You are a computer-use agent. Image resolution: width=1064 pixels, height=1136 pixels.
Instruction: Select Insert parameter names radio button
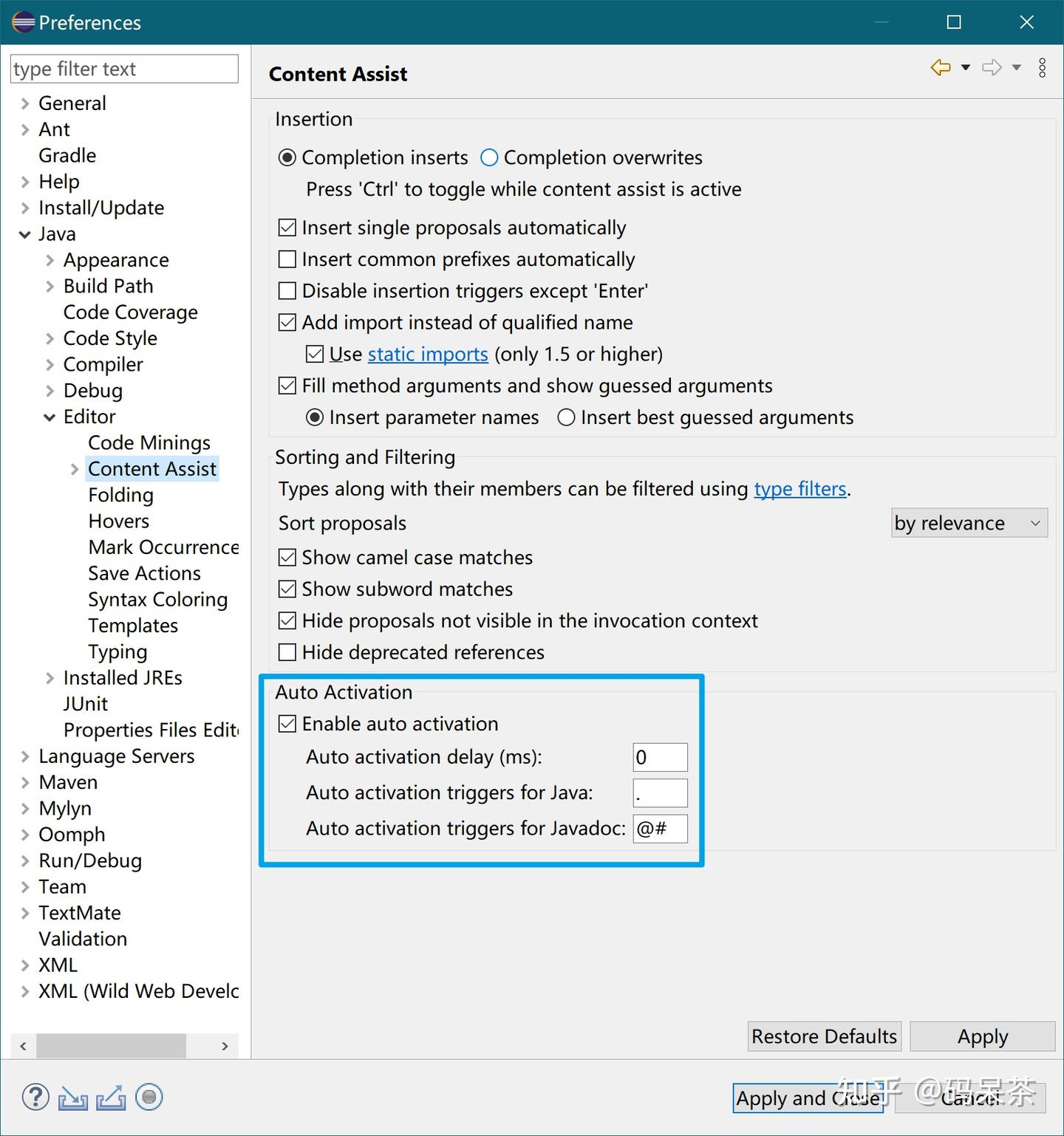(x=315, y=418)
